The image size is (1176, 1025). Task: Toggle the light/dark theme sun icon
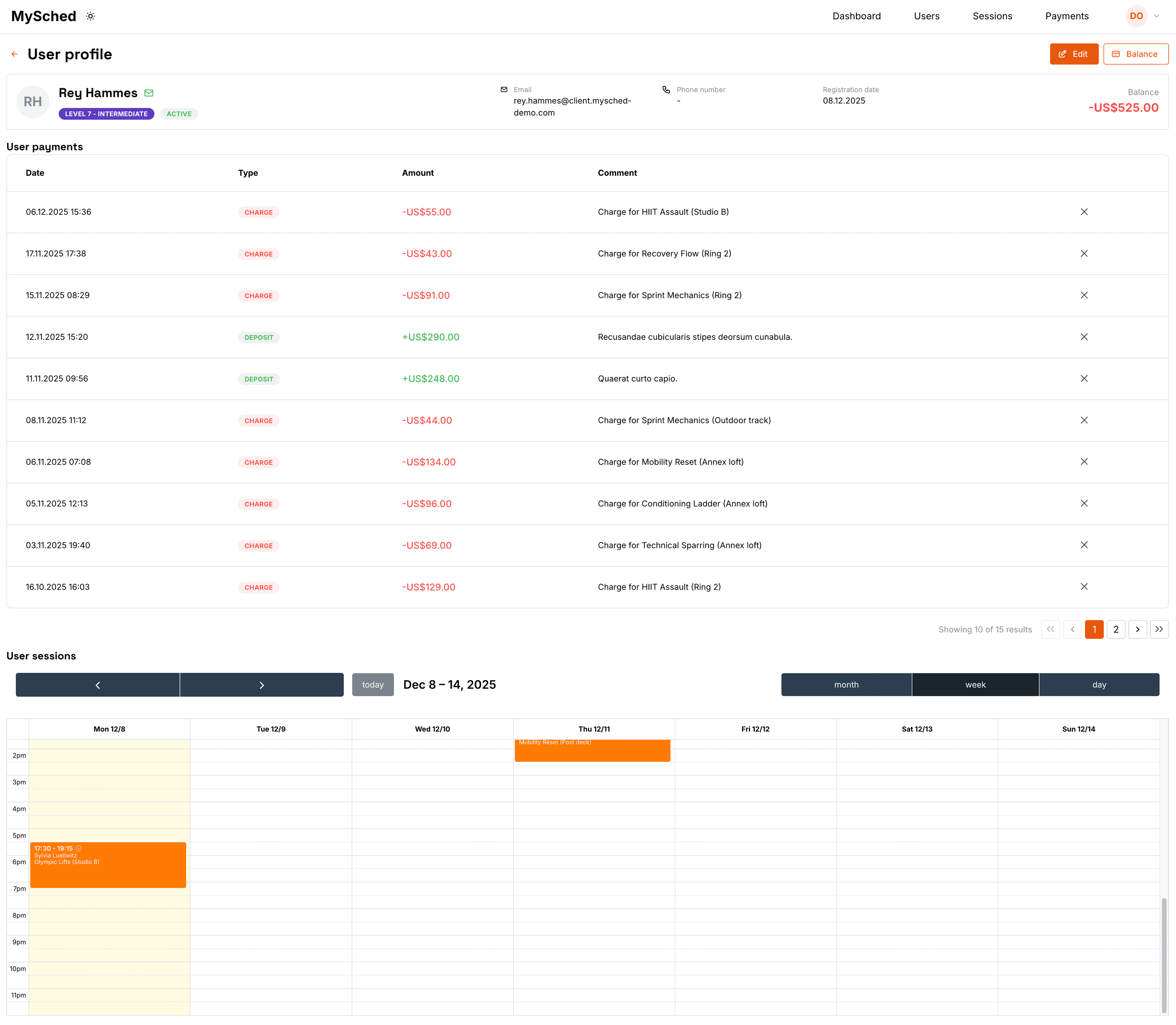pos(90,16)
